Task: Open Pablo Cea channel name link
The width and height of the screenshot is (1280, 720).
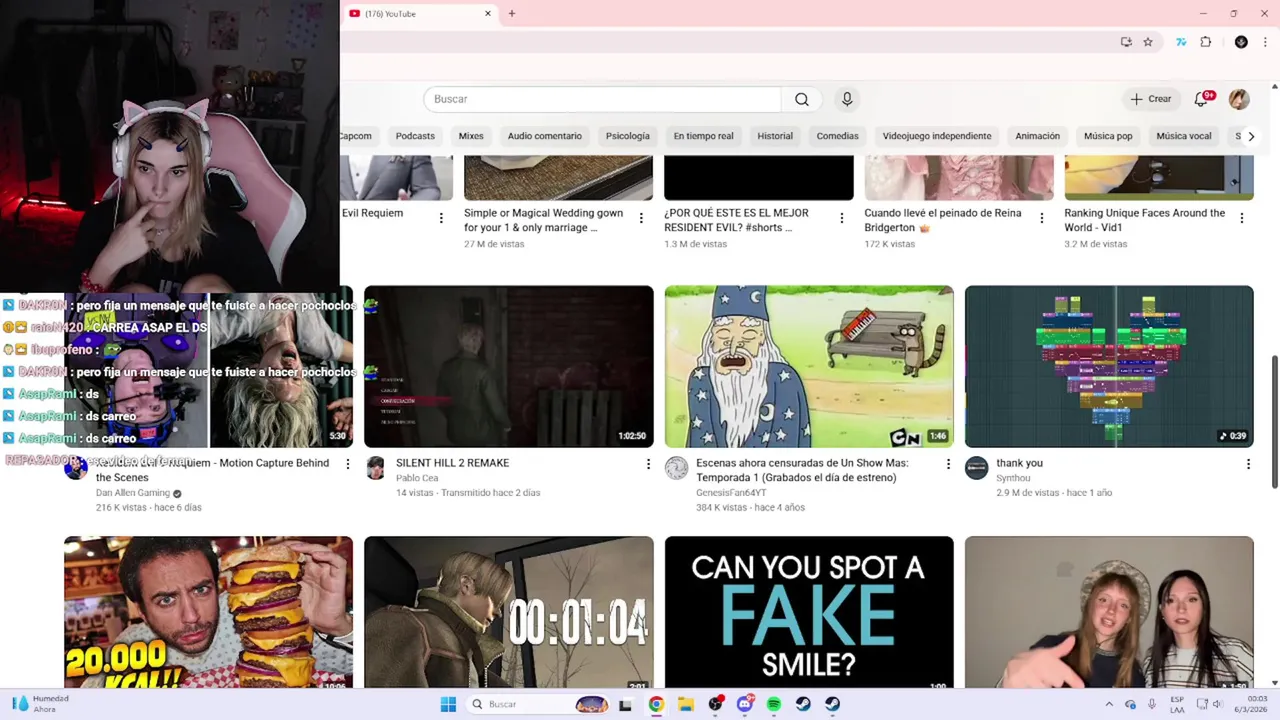Action: coord(417,478)
